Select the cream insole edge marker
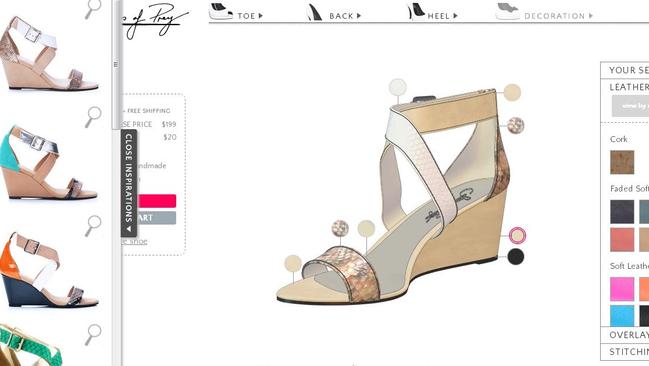 tap(366, 229)
